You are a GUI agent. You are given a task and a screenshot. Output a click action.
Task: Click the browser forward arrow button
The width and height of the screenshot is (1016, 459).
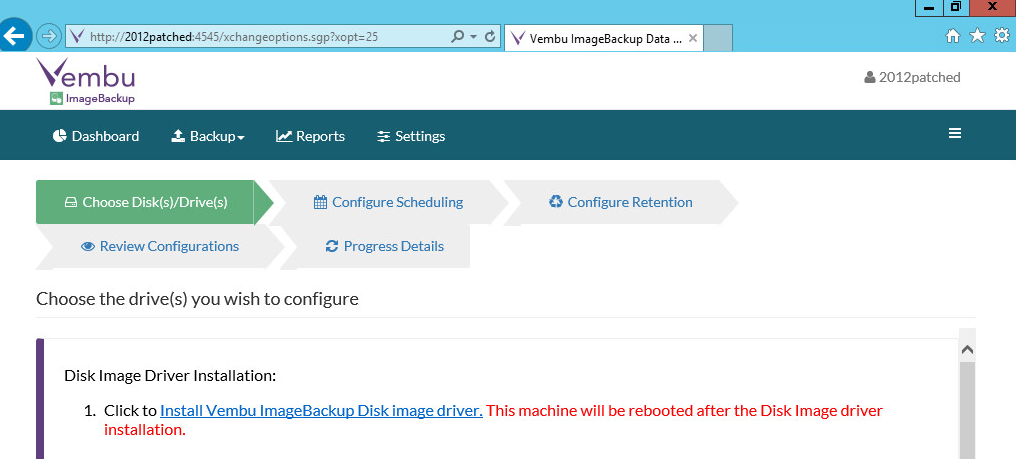(x=48, y=36)
